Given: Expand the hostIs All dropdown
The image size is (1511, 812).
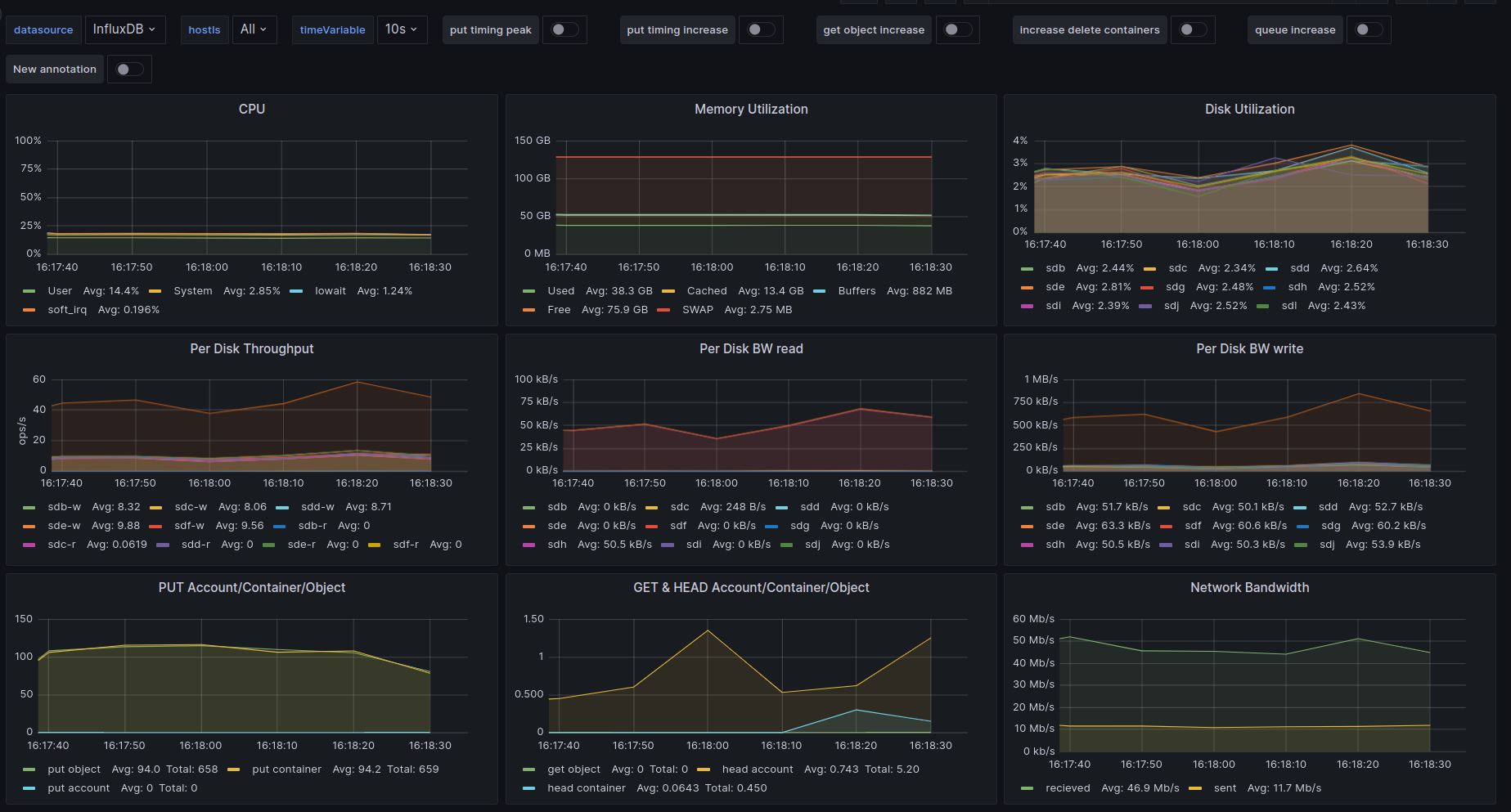Looking at the screenshot, I should coord(254,29).
